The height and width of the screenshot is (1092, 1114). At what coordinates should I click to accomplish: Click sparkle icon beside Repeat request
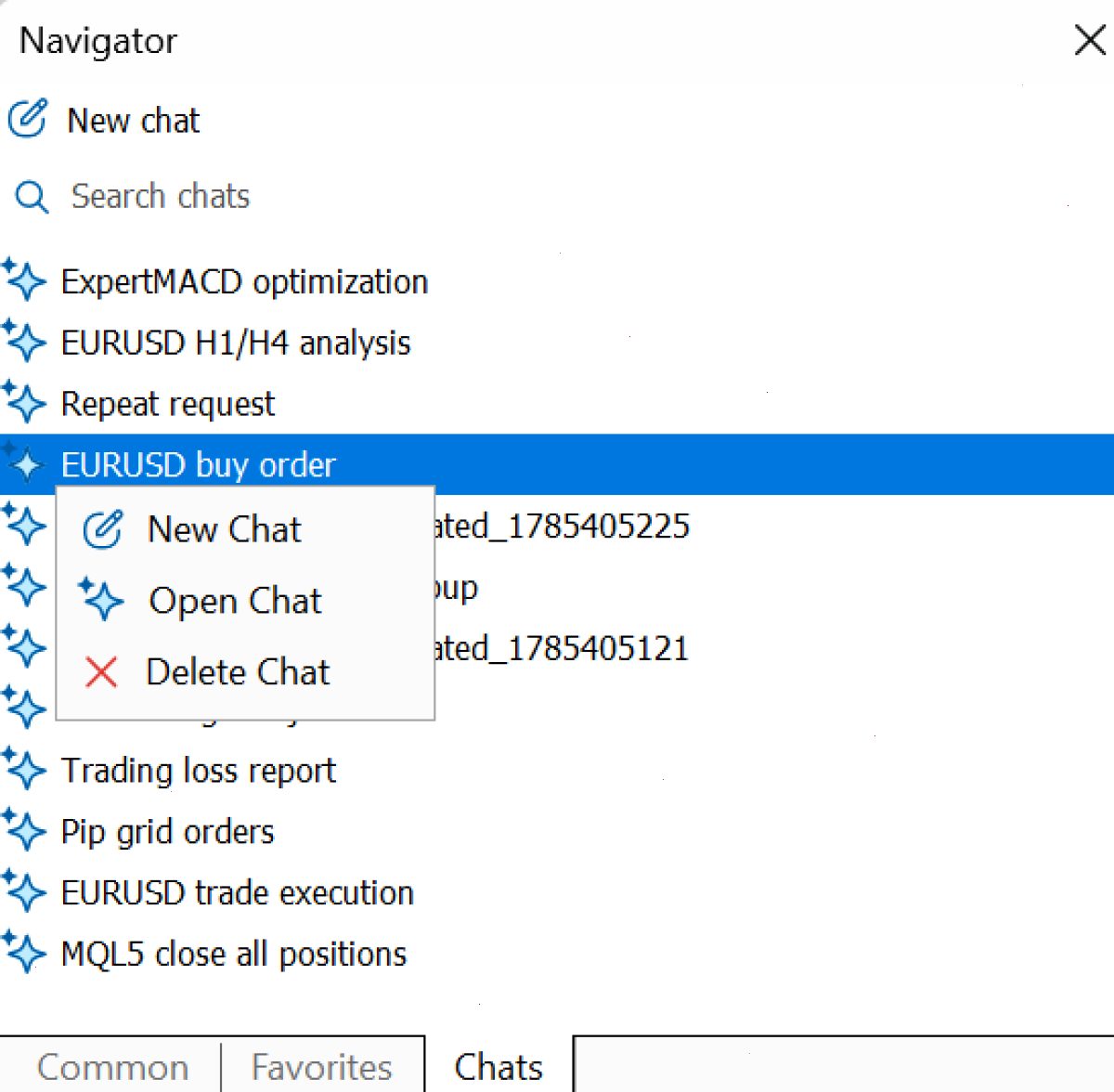click(24, 403)
